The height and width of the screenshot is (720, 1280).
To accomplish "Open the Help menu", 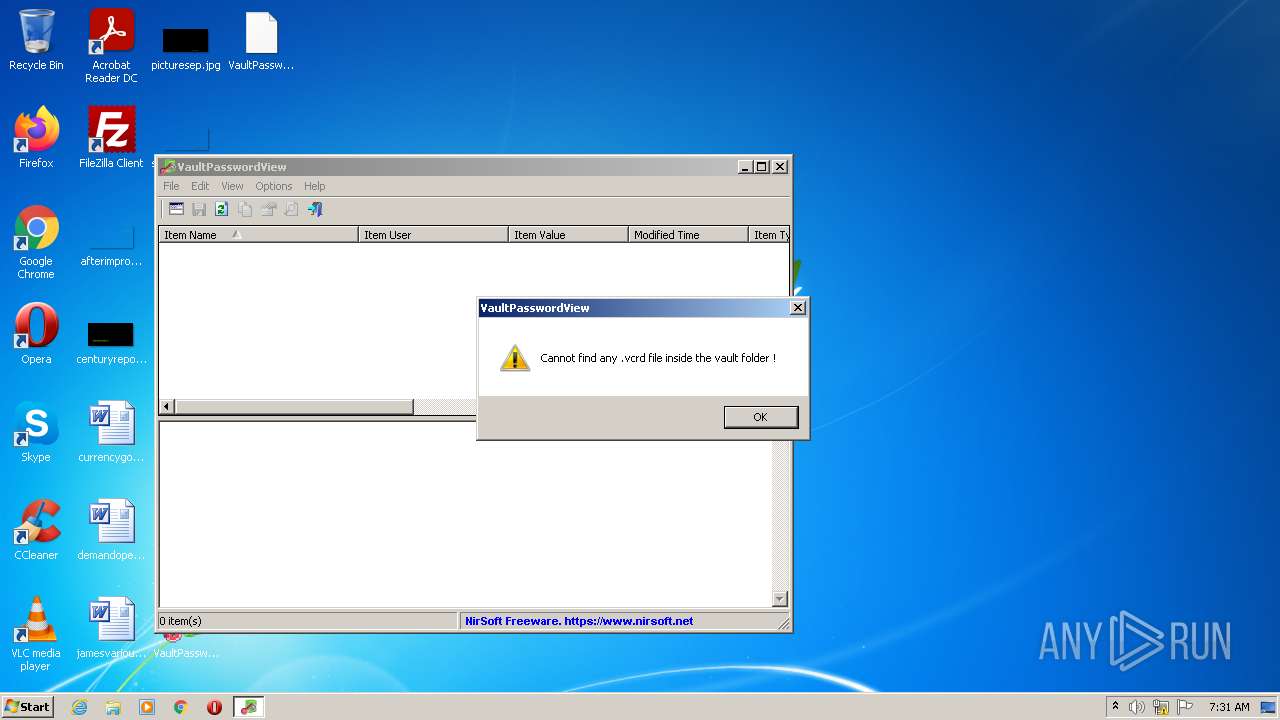I will [x=314, y=186].
